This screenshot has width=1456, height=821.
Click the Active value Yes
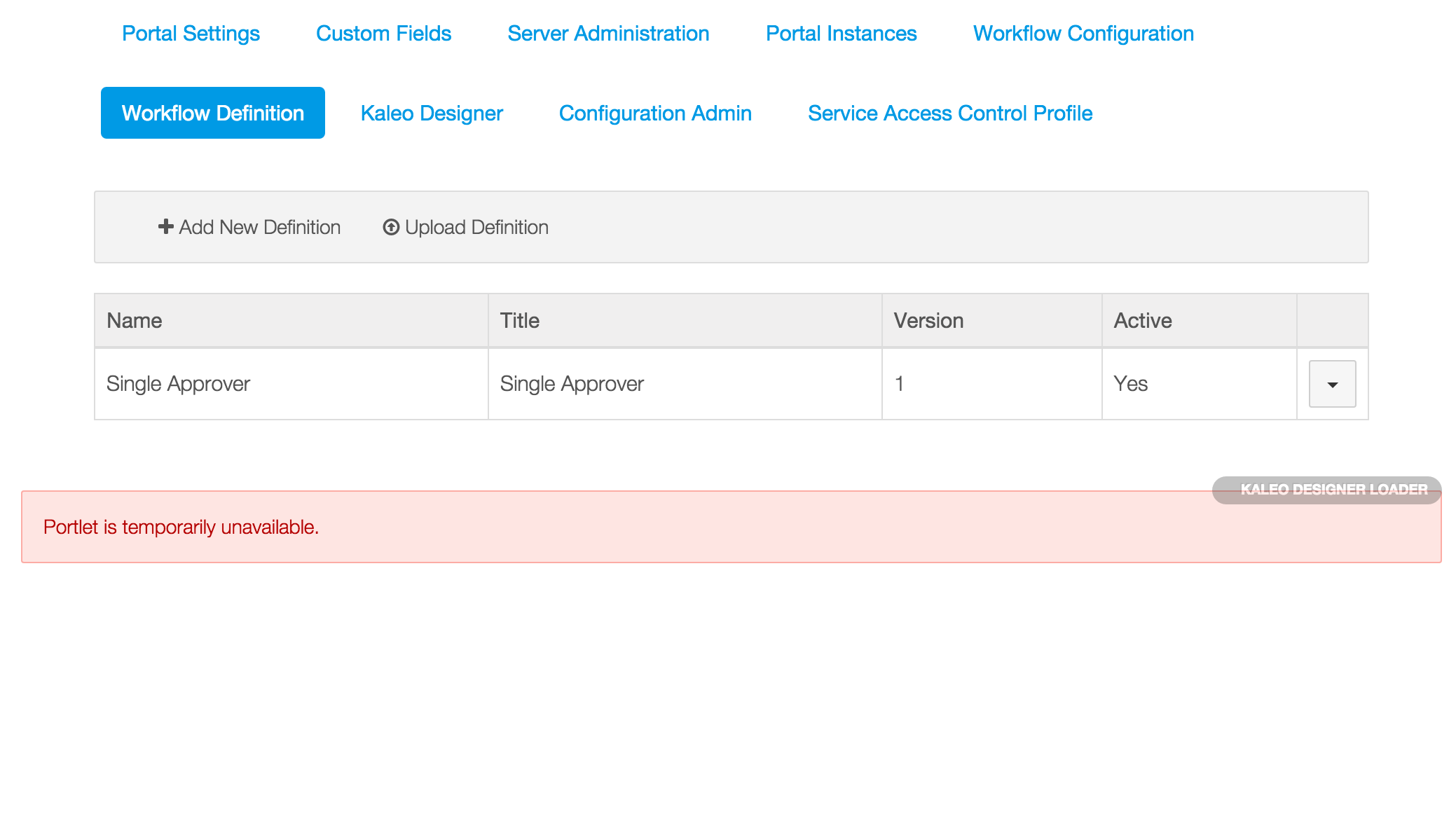click(x=1130, y=384)
